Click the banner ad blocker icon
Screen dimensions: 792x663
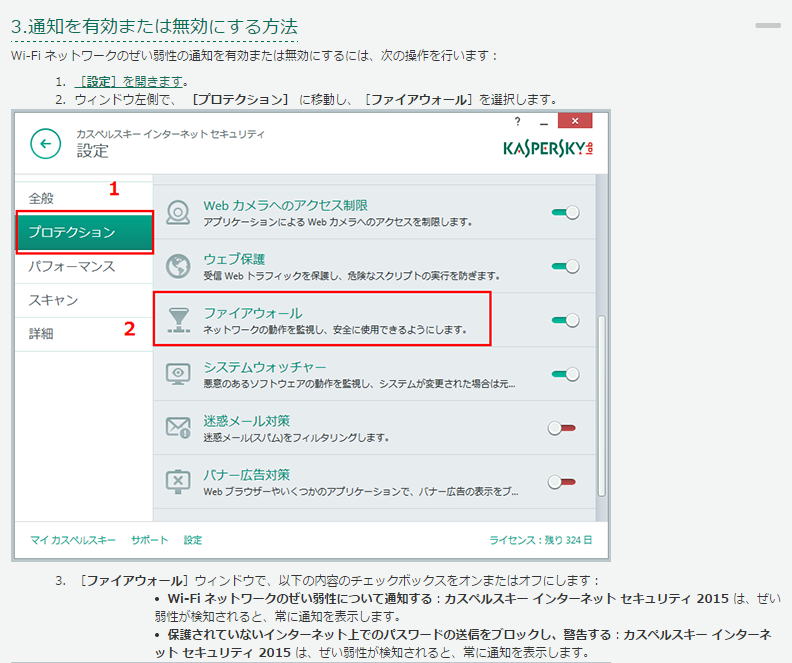178,482
